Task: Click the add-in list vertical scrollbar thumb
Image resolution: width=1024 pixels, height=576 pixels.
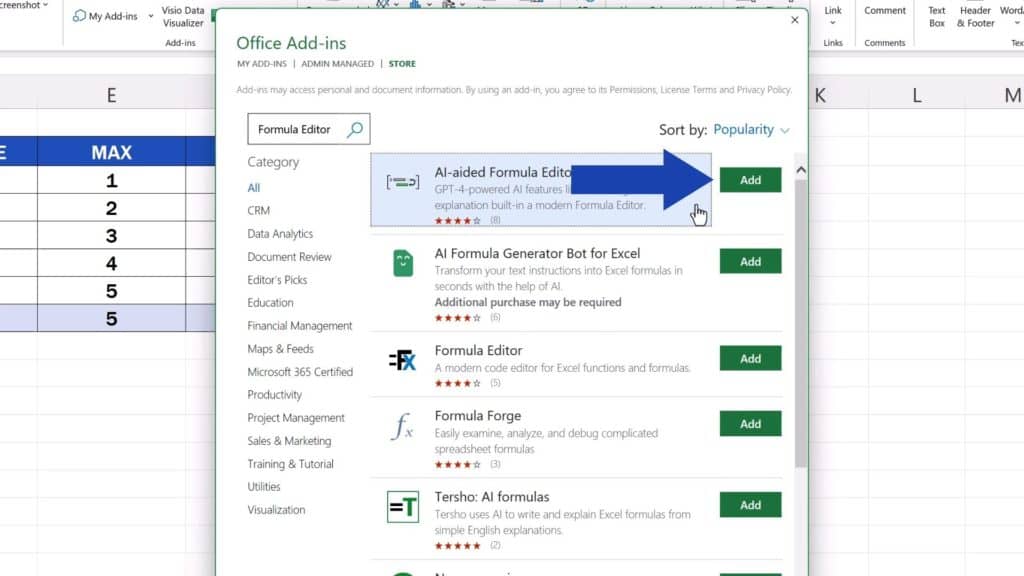Action: [x=801, y=323]
